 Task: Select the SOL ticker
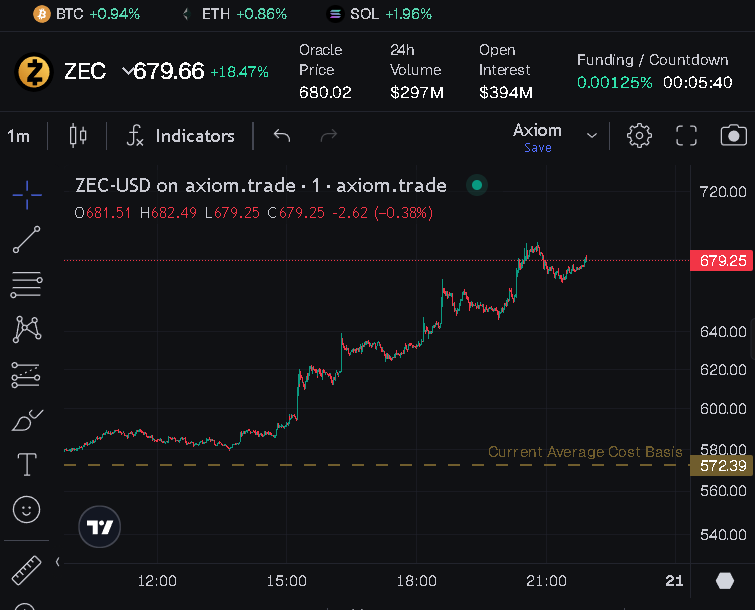[379, 14]
